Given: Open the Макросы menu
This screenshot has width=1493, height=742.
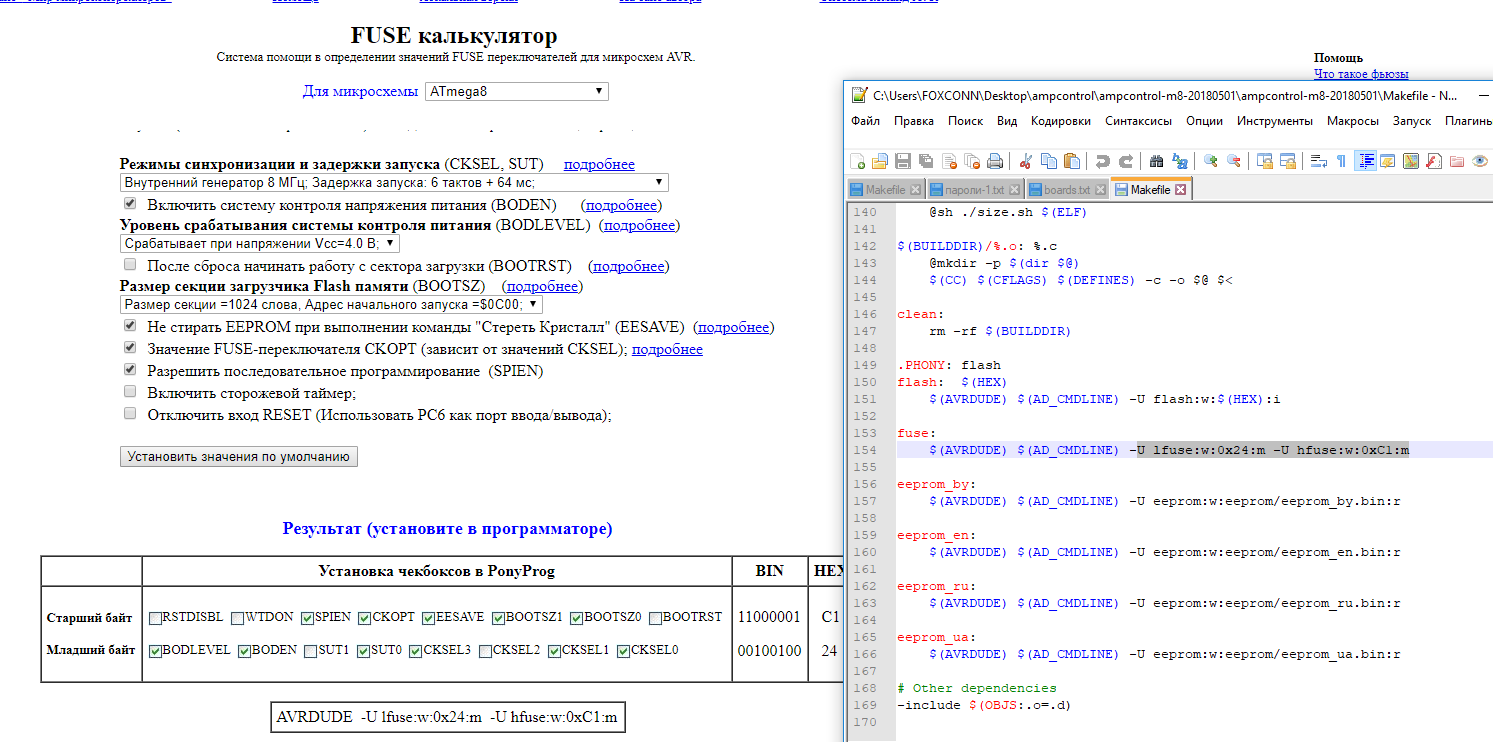Looking at the screenshot, I should coord(1352,121).
